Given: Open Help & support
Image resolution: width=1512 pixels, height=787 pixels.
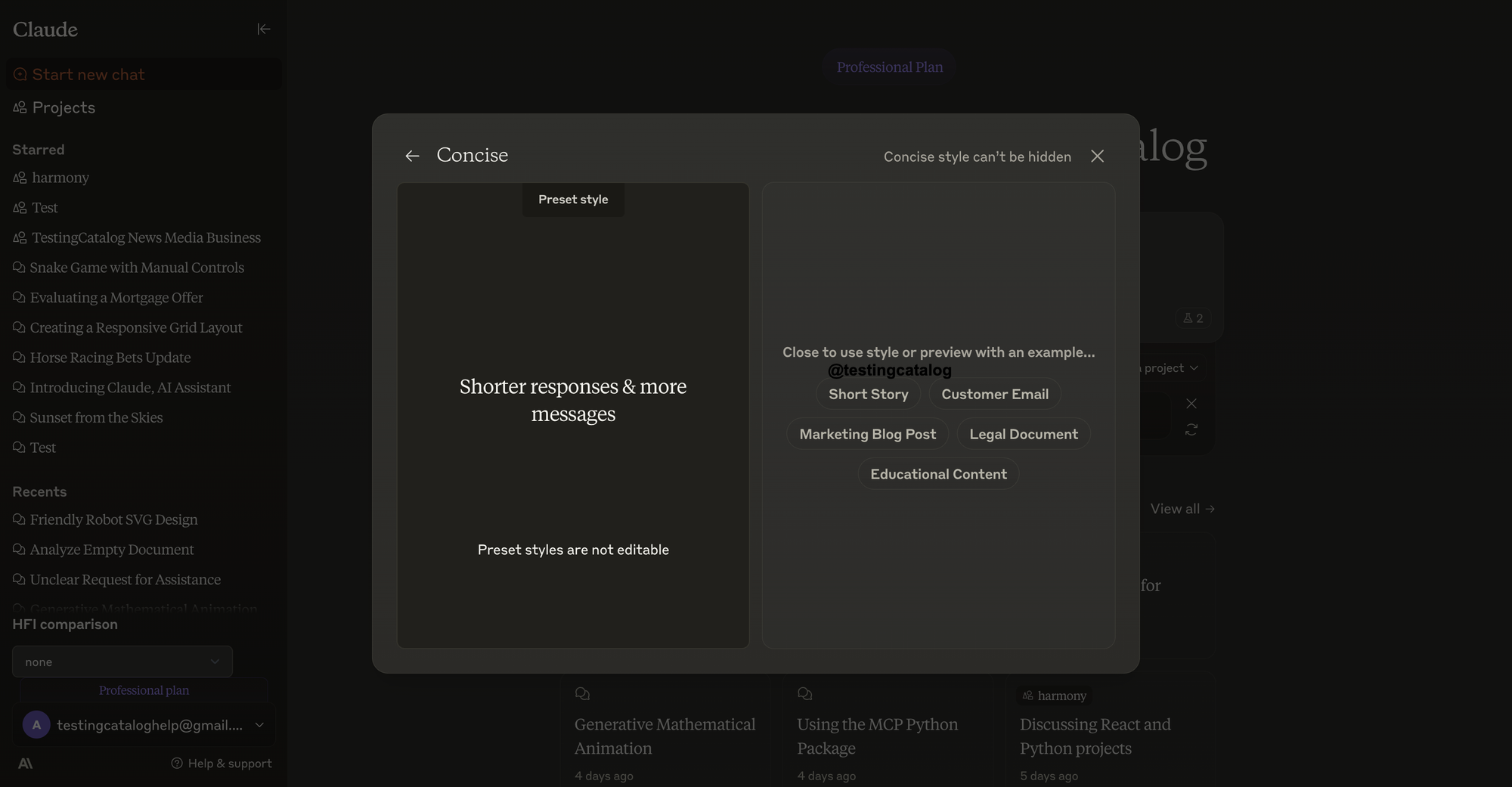Looking at the screenshot, I should point(222,764).
